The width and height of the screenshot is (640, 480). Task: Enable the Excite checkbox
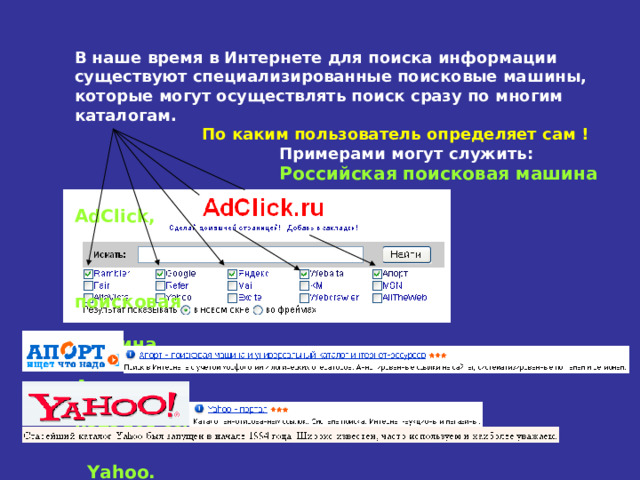pyautogui.click(x=232, y=298)
